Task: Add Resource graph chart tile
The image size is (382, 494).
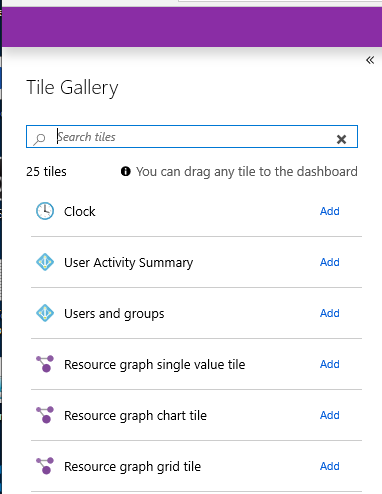Action: click(330, 415)
